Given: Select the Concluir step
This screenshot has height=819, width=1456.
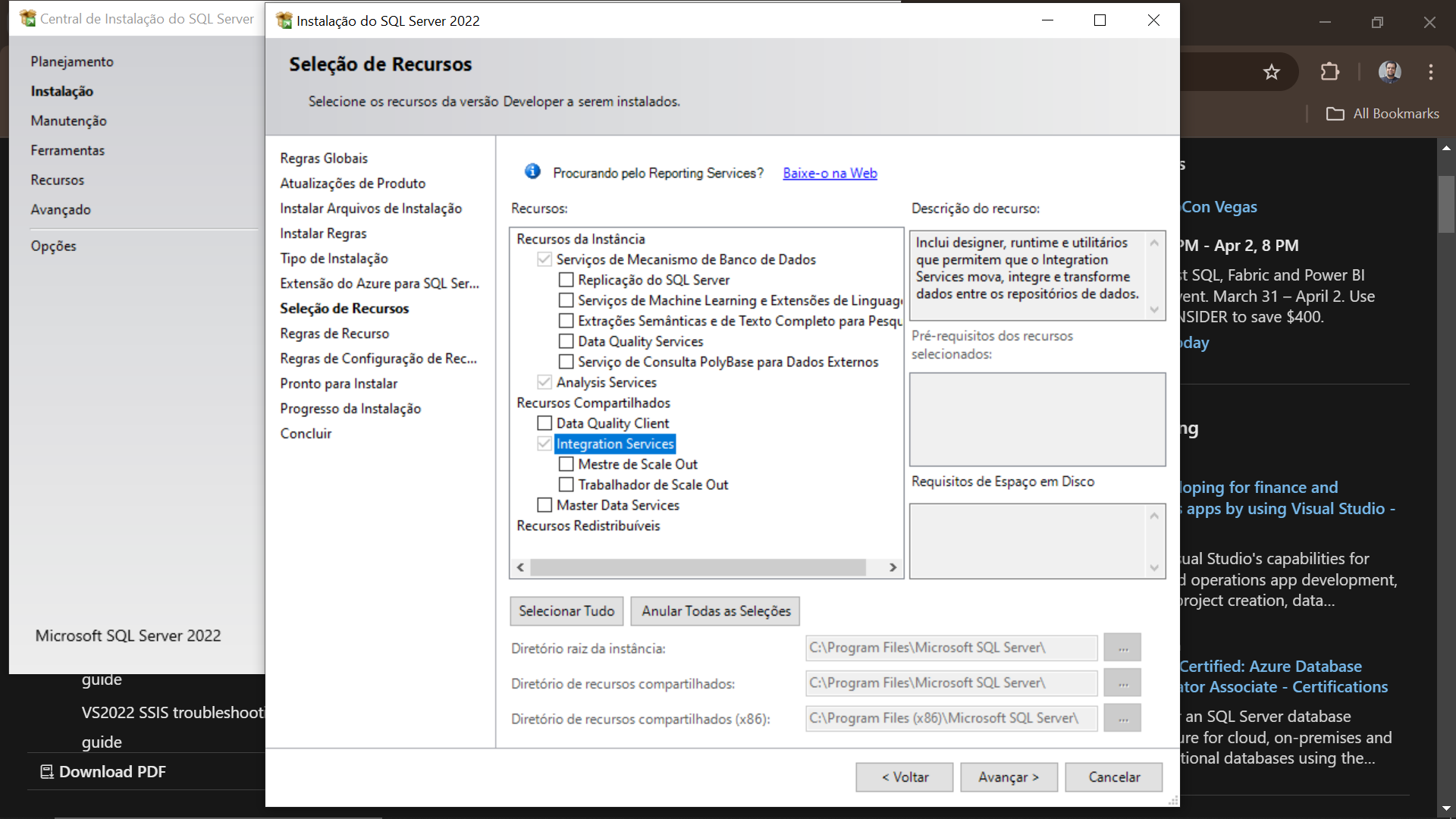Looking at the screenshot, I should point(306,434).
